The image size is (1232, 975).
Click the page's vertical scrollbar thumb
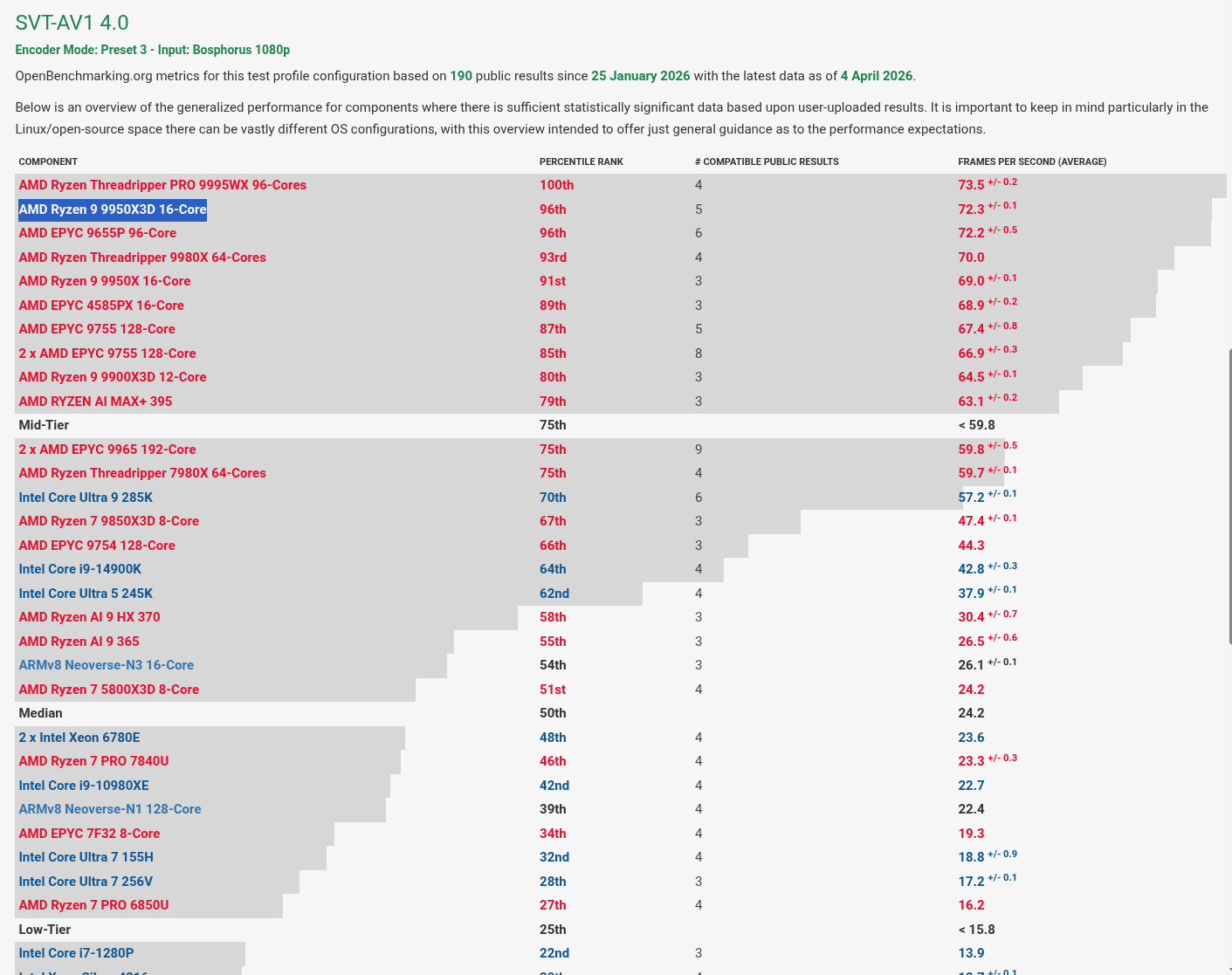click(1230, 498)
